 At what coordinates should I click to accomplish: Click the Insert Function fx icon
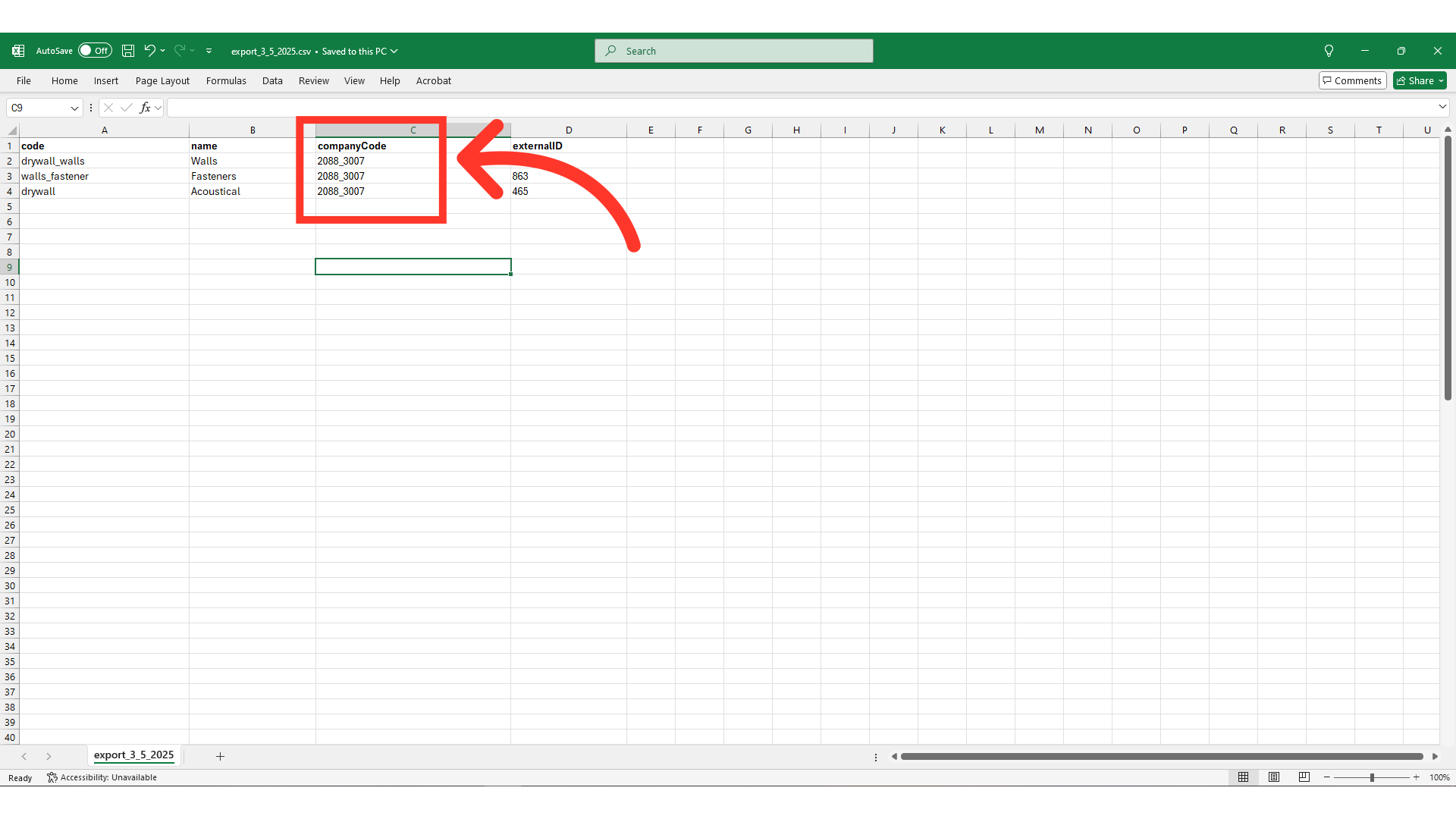(145, 108)
